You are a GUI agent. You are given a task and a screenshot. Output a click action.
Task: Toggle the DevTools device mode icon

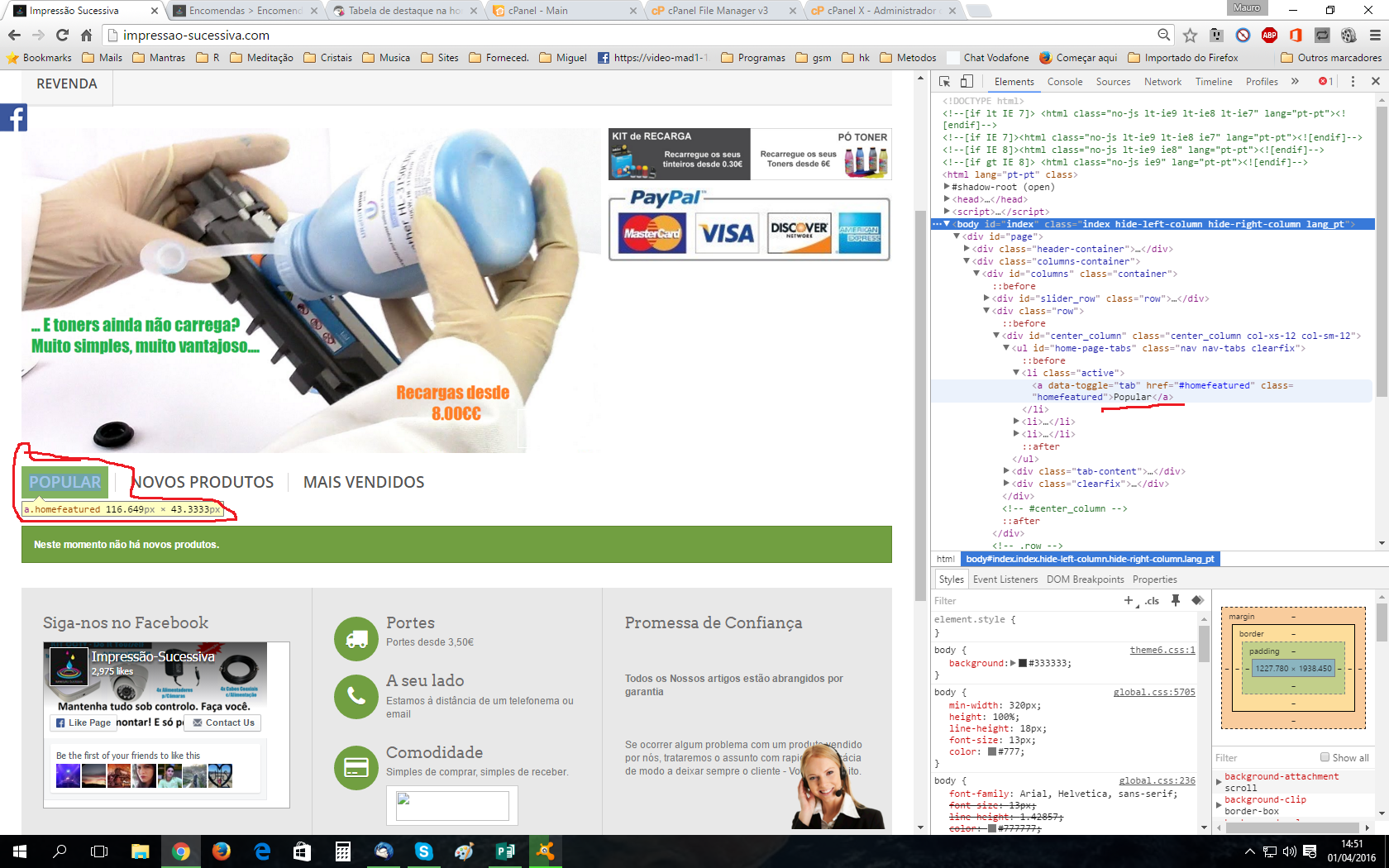(967, 82)
